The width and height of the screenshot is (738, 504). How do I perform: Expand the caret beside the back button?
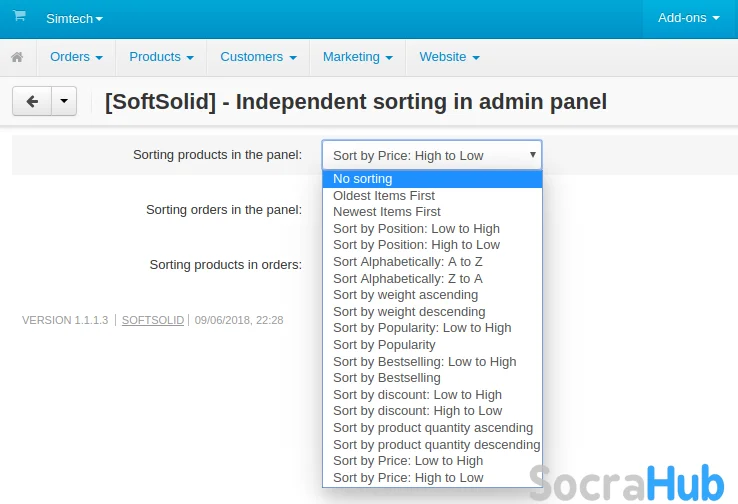click(x=63, y=101)
